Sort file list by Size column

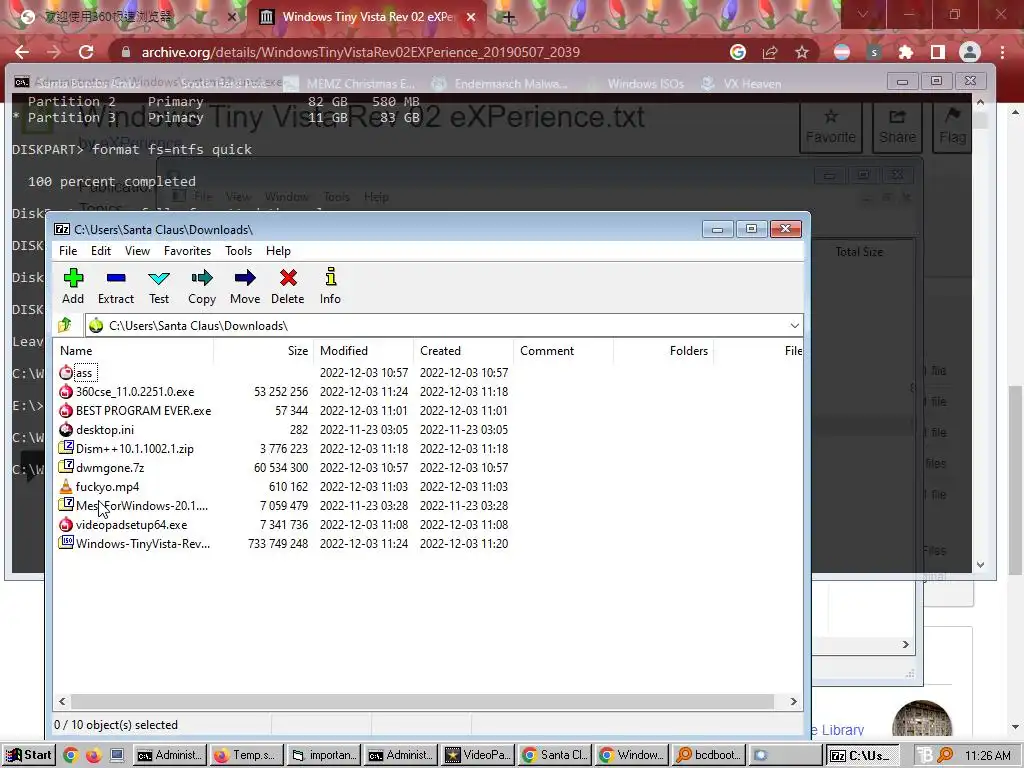[264, 351]
